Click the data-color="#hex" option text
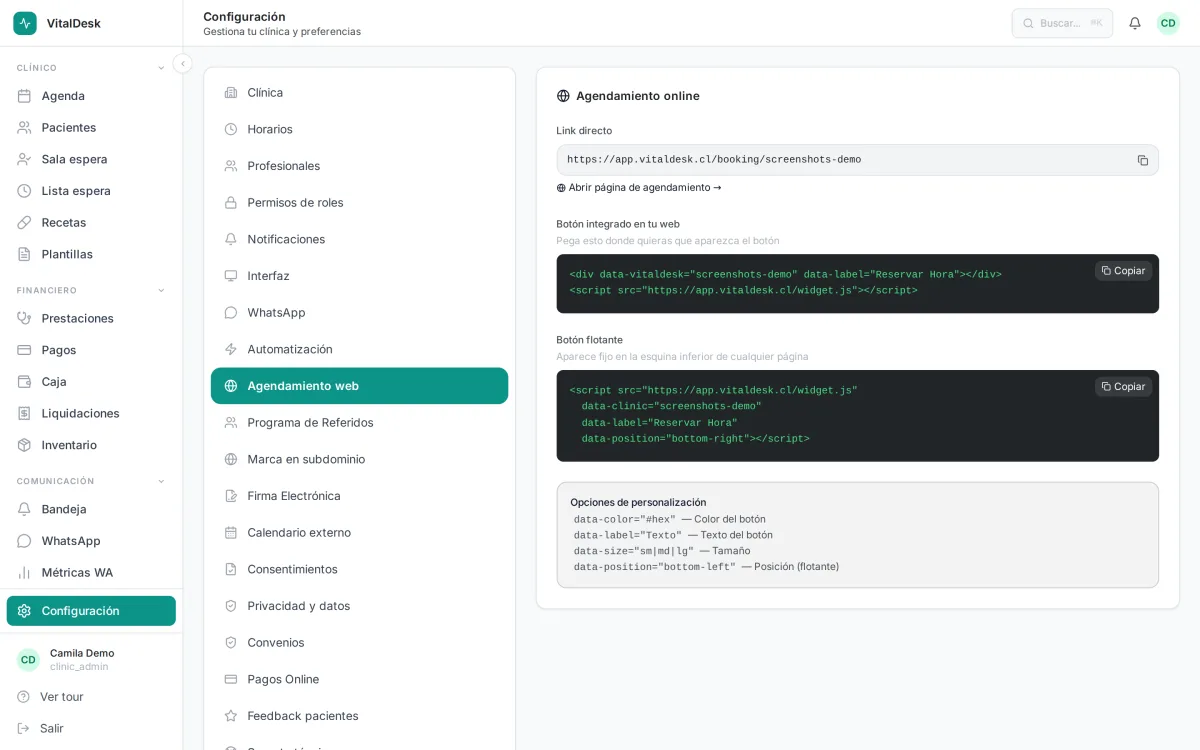This screenshot has height=750, width=1200. (x=625, y=520)
